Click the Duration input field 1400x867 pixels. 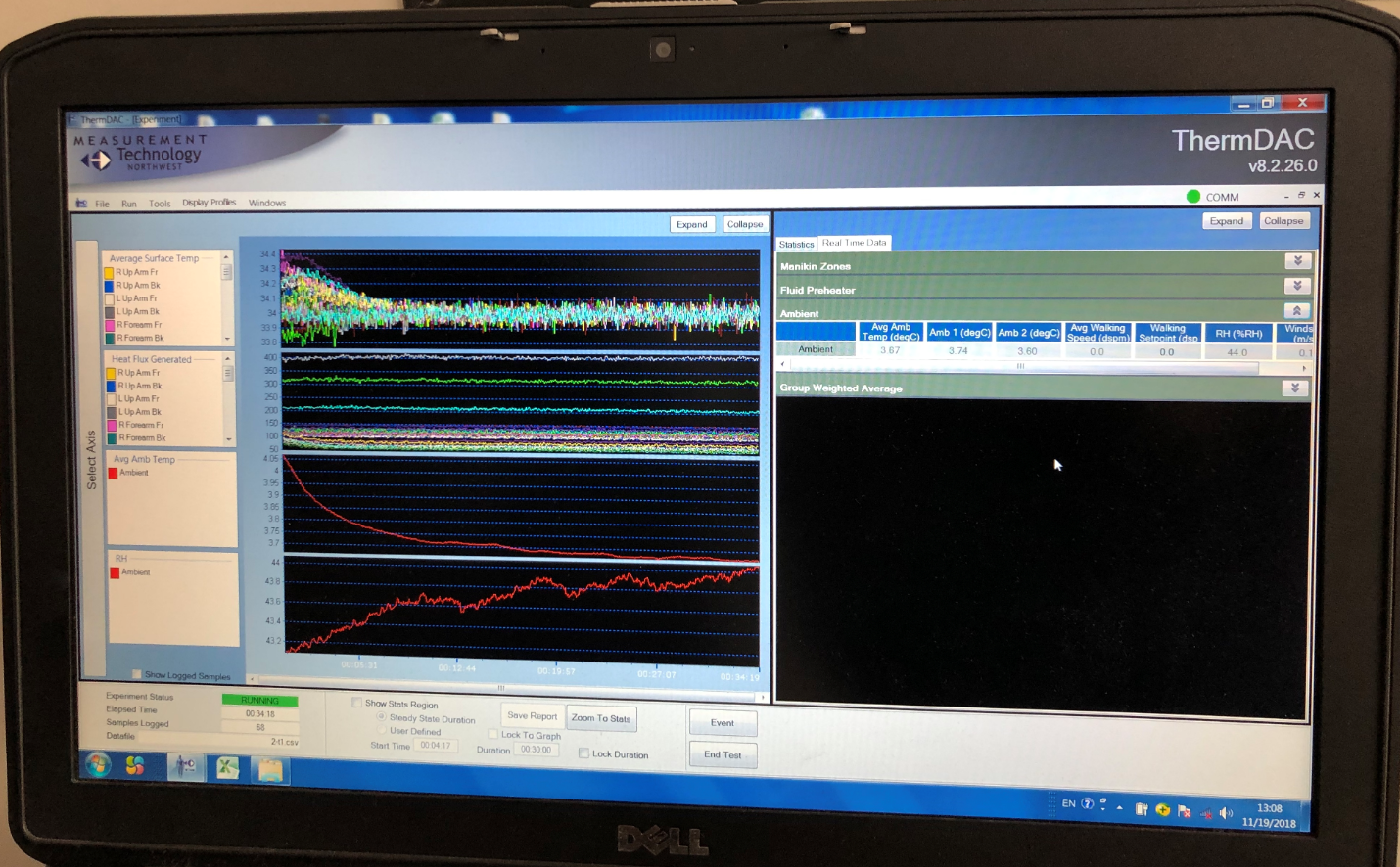(537, 750)
